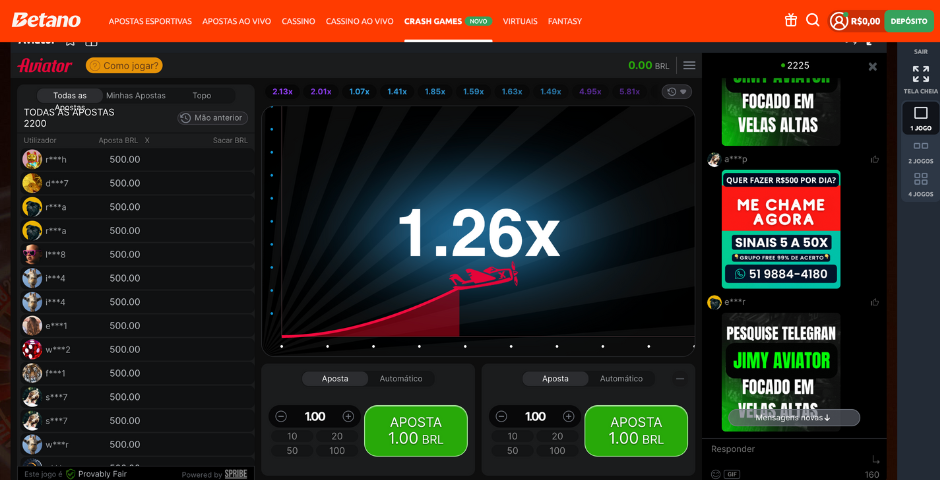This screenshot has height=480, width=940.
Task: Open Como jogar? help
Action: point(124,65)
